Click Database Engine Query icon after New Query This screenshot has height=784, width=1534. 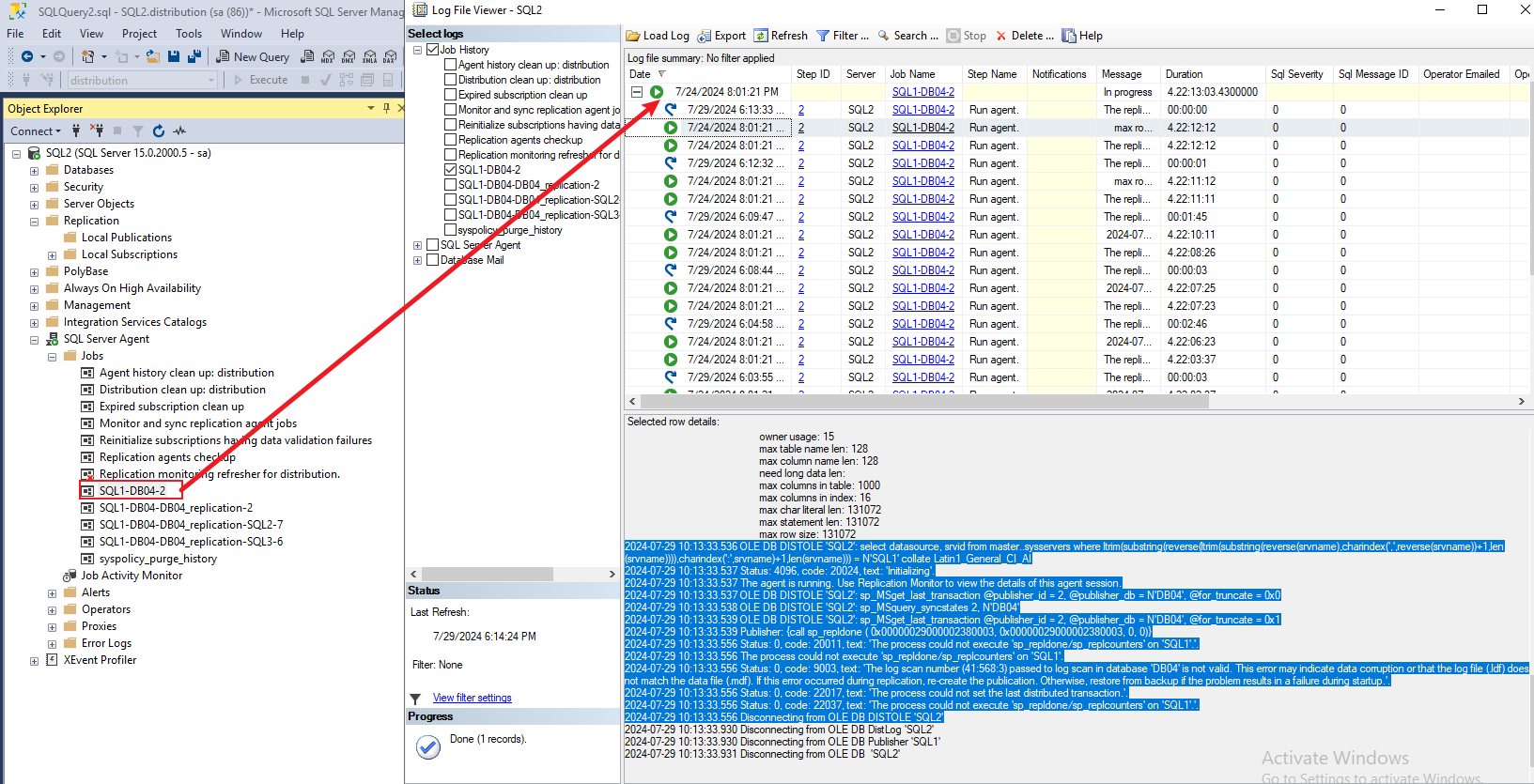coord(307,57)
